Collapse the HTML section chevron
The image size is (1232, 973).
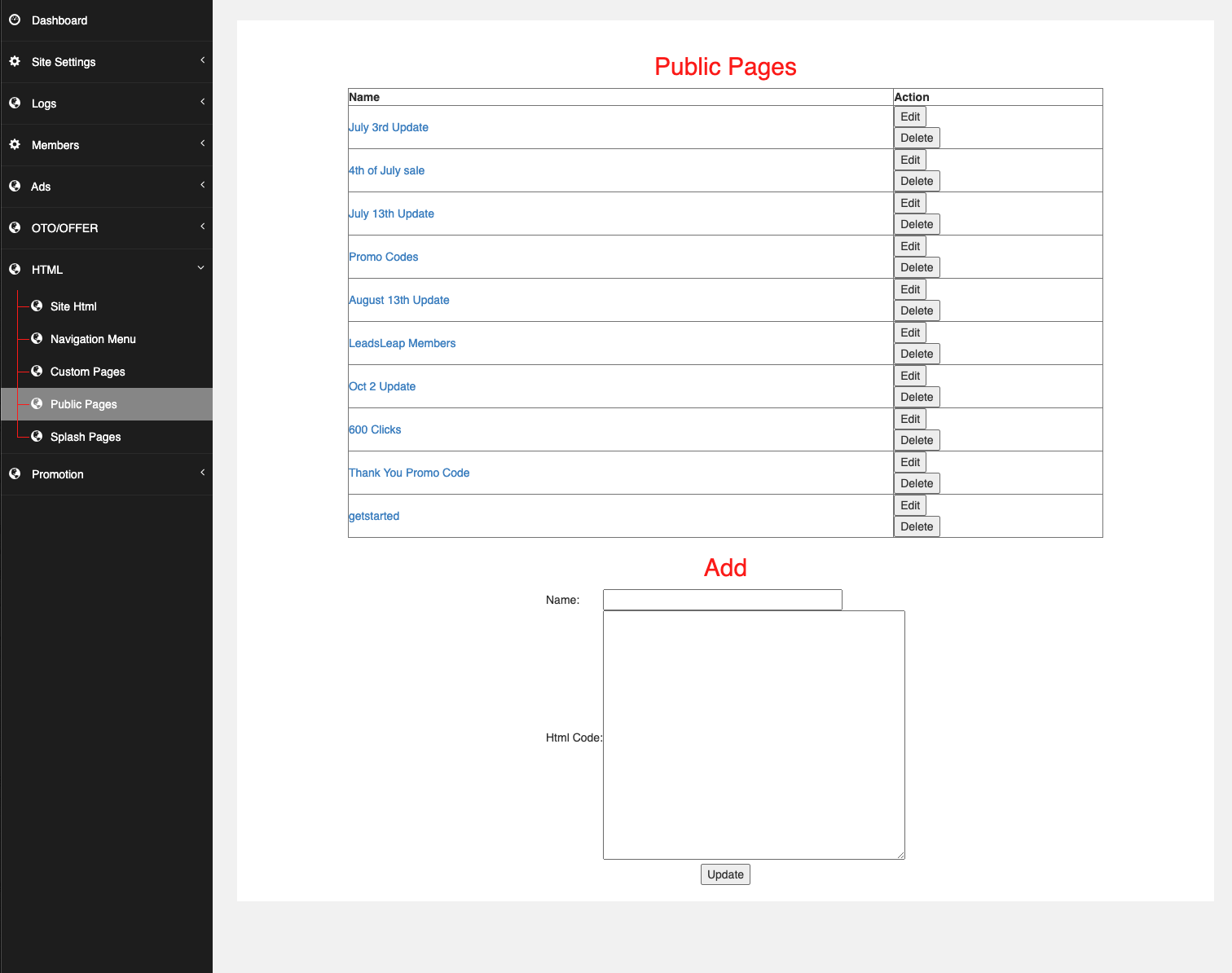click(201, 268)
